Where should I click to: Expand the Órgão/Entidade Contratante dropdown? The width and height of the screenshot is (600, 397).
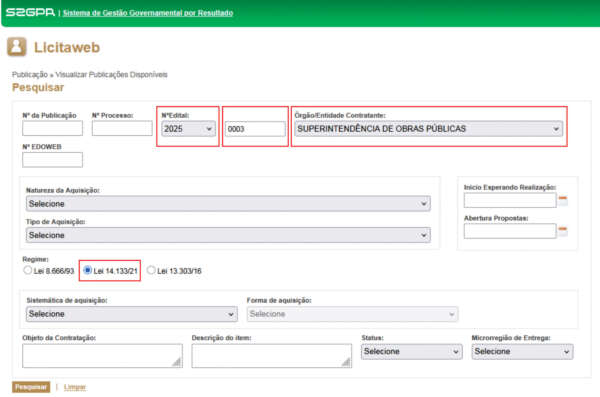(429, 129)
